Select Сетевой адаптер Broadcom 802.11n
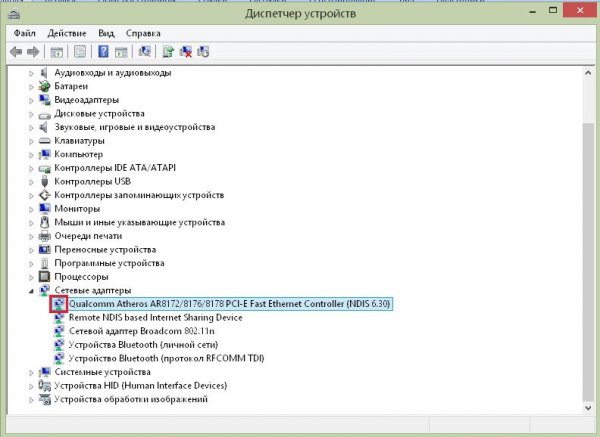Image resolution: width=600 pixels, height=437 pixels. click(x=132, y=331)
